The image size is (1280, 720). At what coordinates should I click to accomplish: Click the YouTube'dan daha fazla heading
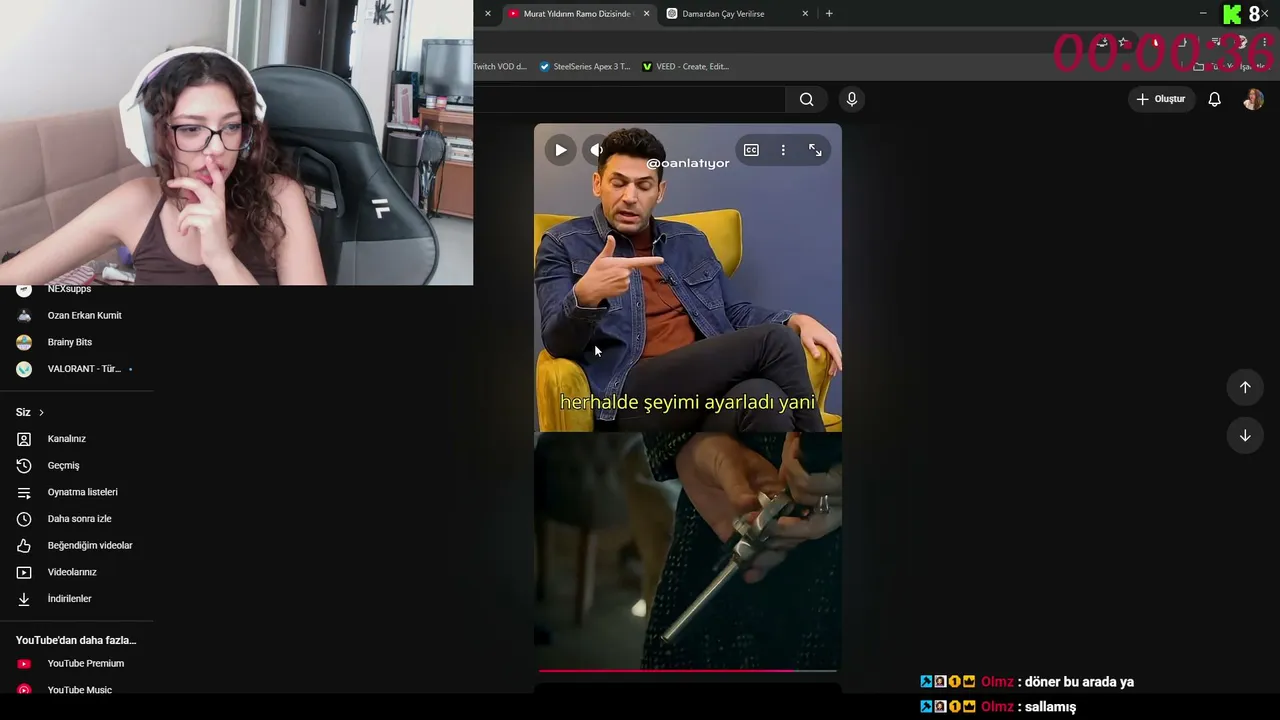[76, 640]
